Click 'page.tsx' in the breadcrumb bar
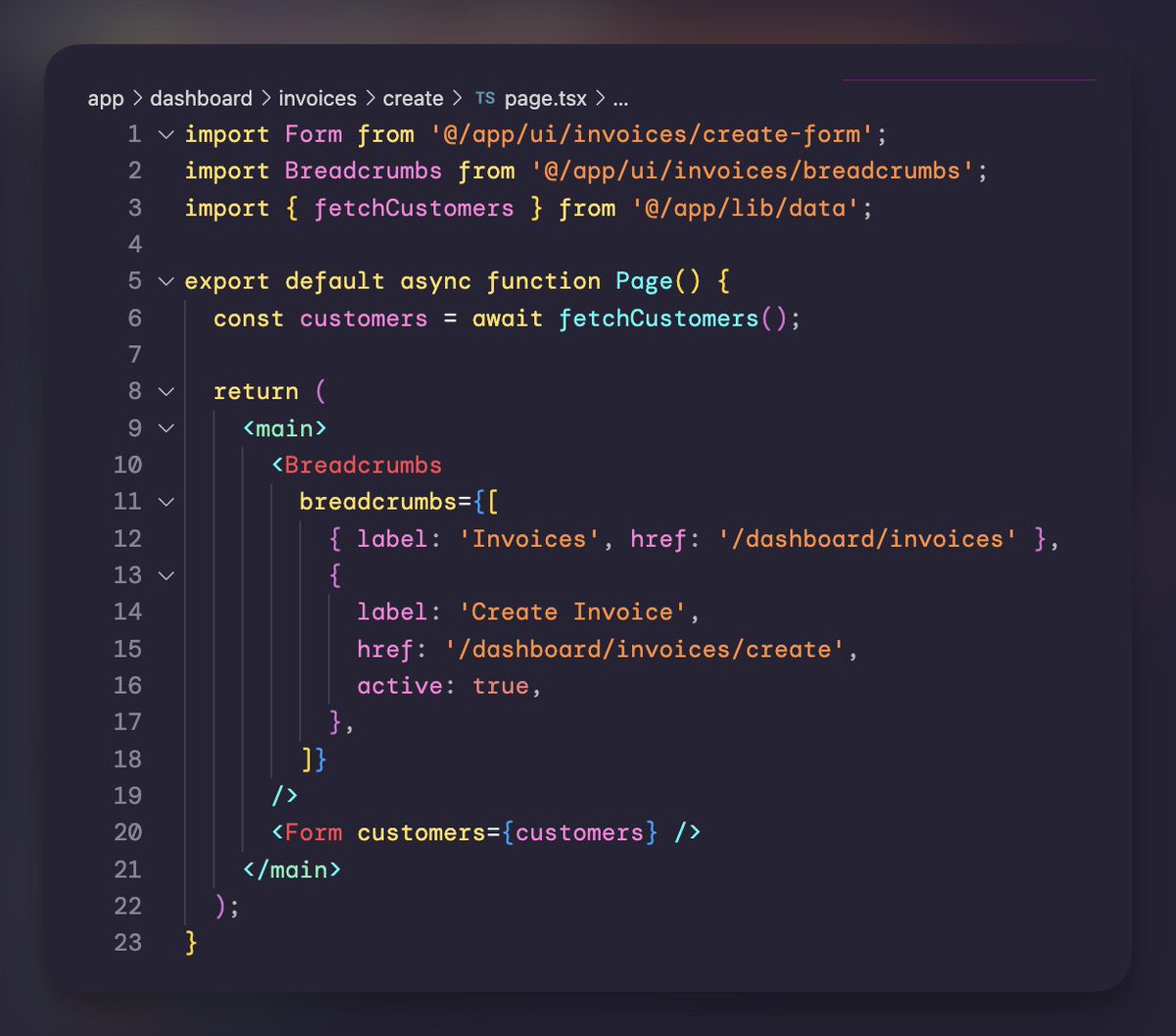The height and width of the screenshot is (1036, 1176). 543,98
